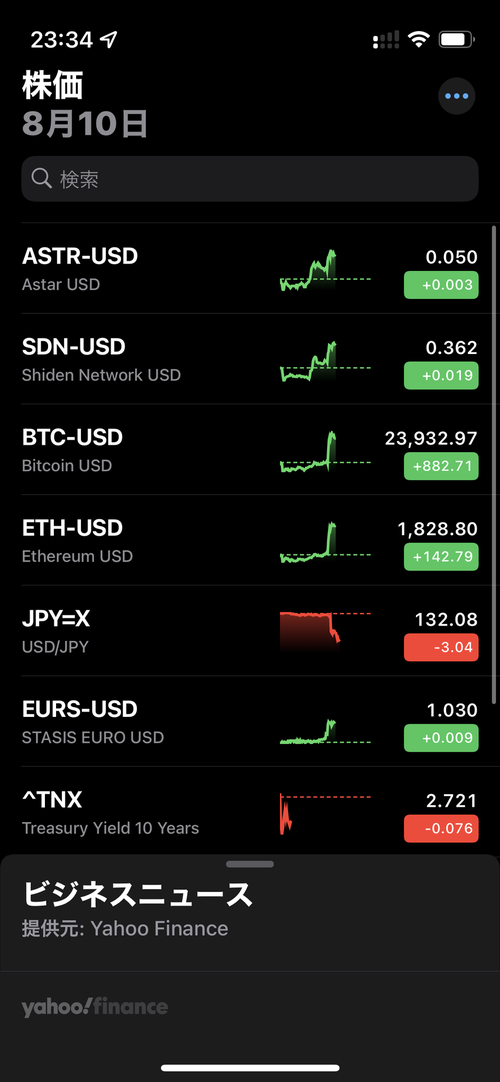Toggle the JPY=X -3.04 change badge
This screenshot has width=500, height=1082.
pyautogui.click(x=441, y=647)
